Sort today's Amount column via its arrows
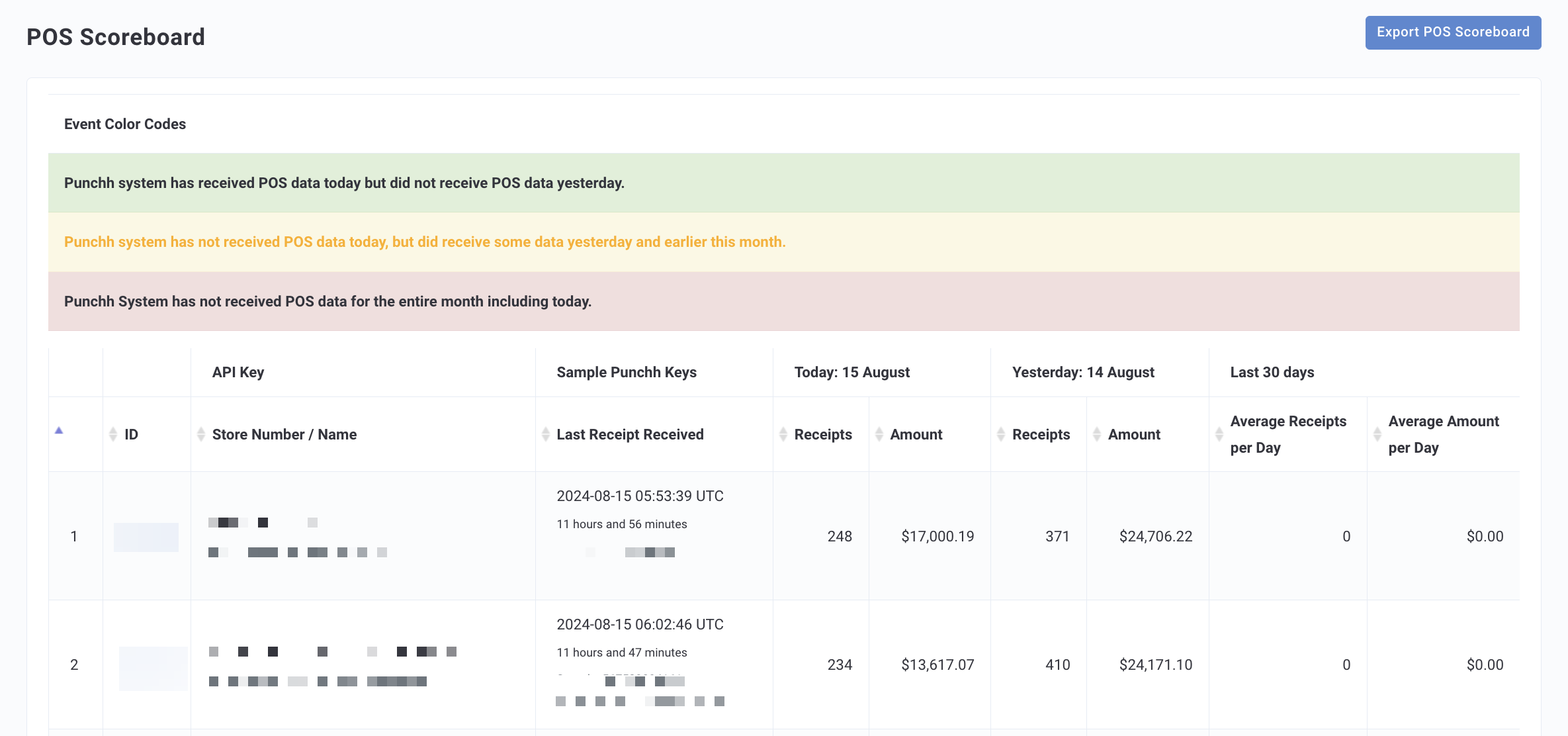 [x=879, y=434]
